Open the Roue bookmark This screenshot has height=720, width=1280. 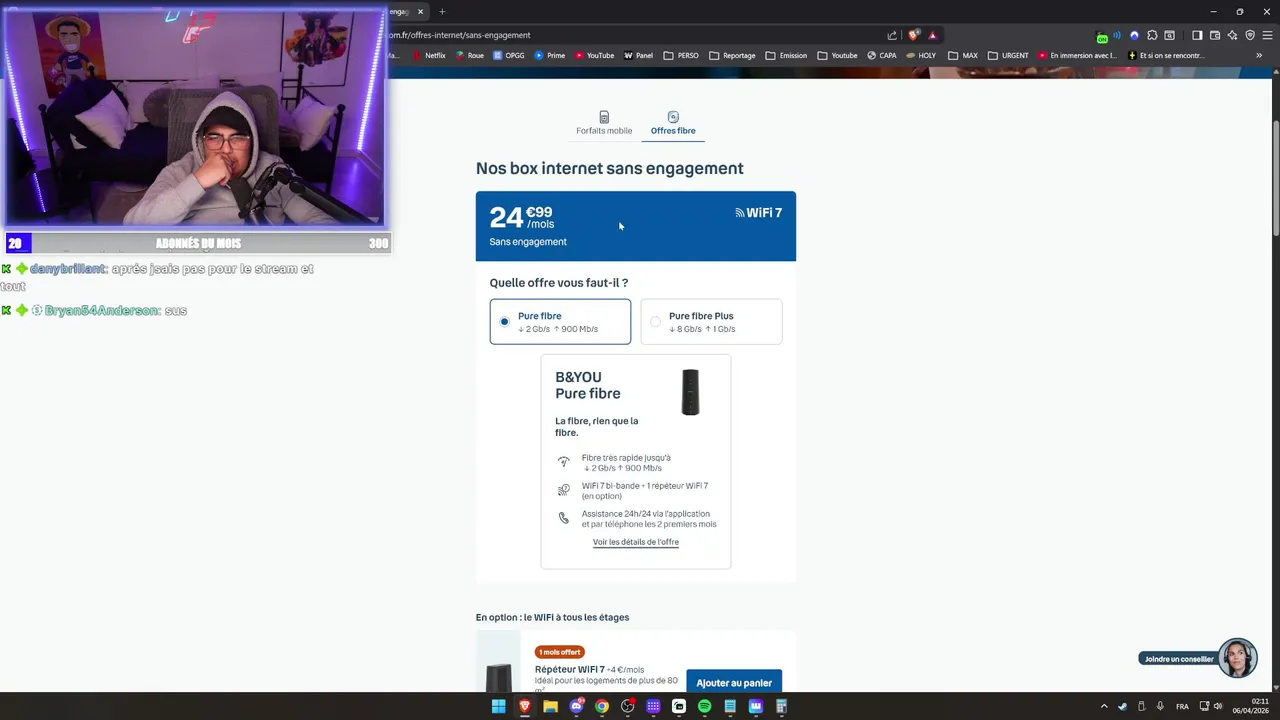pos(469,56)
